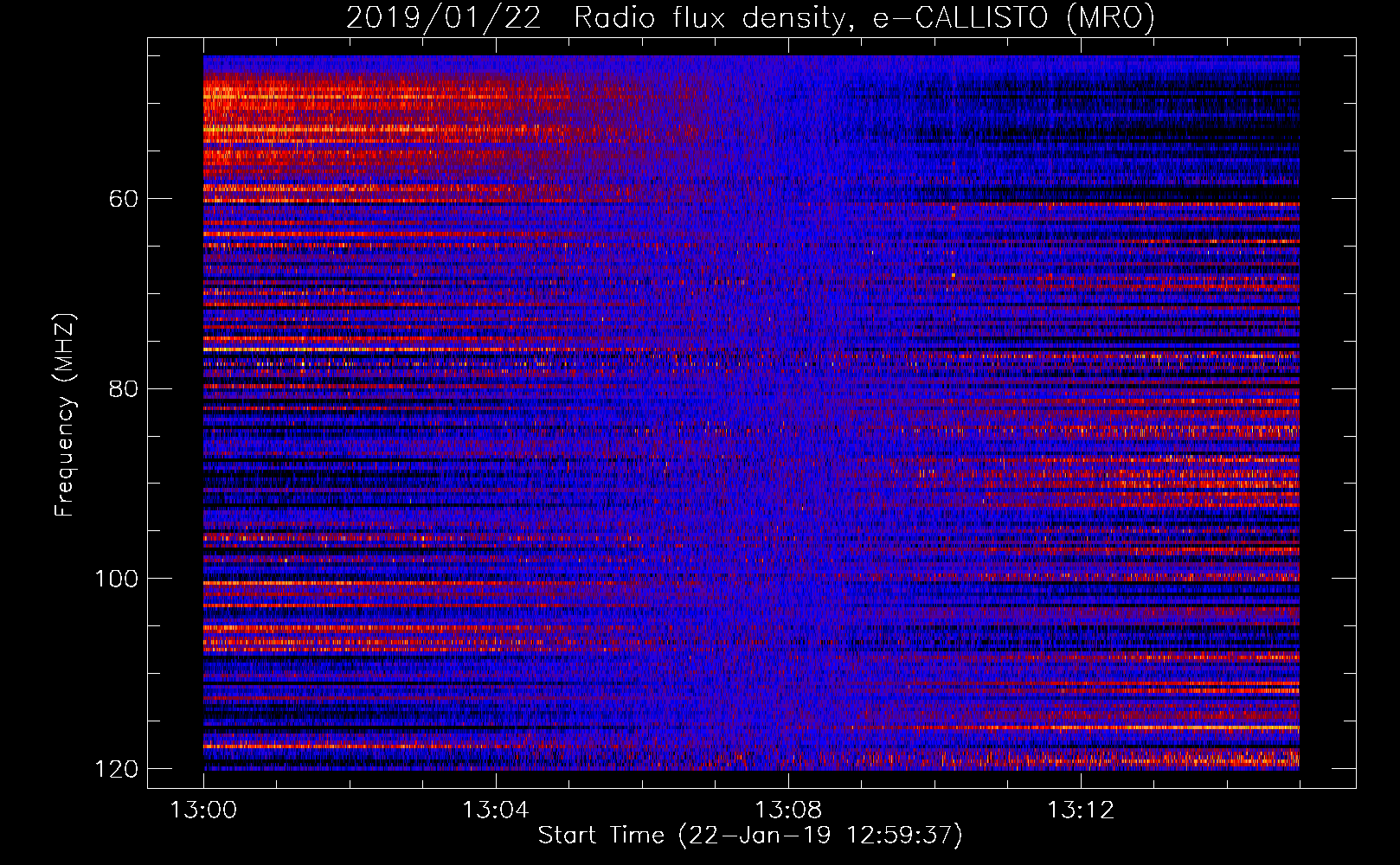The width and height of the screenshot is (1400, 865).
Task: Click the '100' frequency tick label
Action: click(117, 579)
